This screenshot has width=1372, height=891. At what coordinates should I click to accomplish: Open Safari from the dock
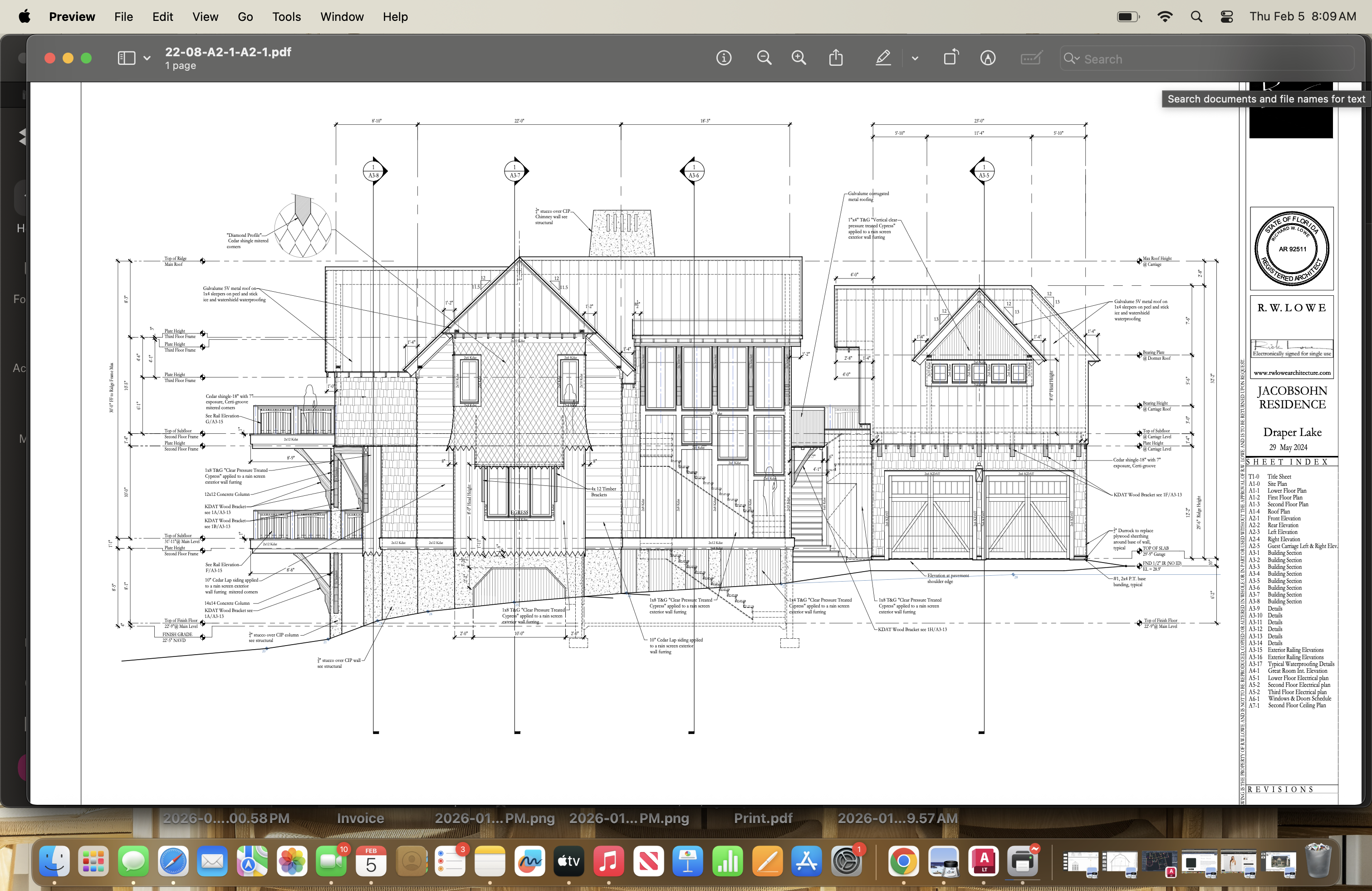click(x=173, y=862)
